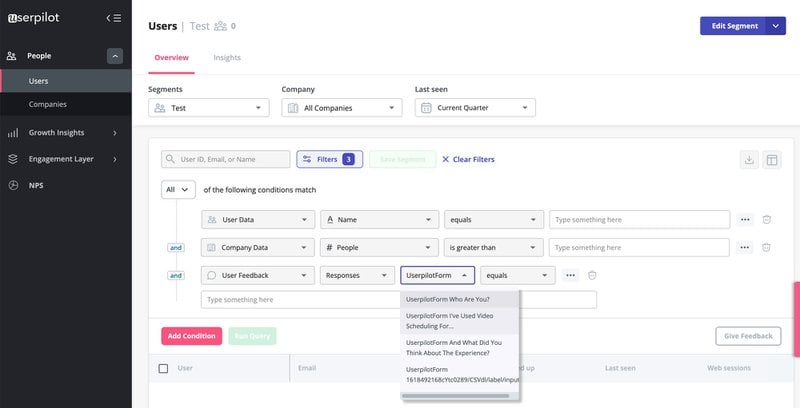The height and width of the screenshot is (408, 800).
Task: Click the Edit Segment button
Action: (733, 26)
